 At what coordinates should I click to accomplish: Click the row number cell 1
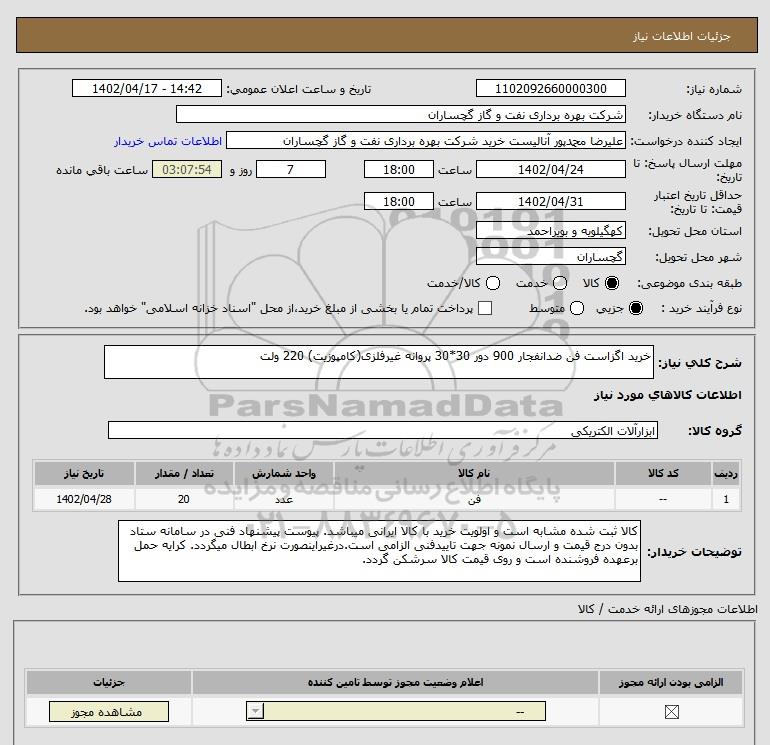click(x=726, y=499)
